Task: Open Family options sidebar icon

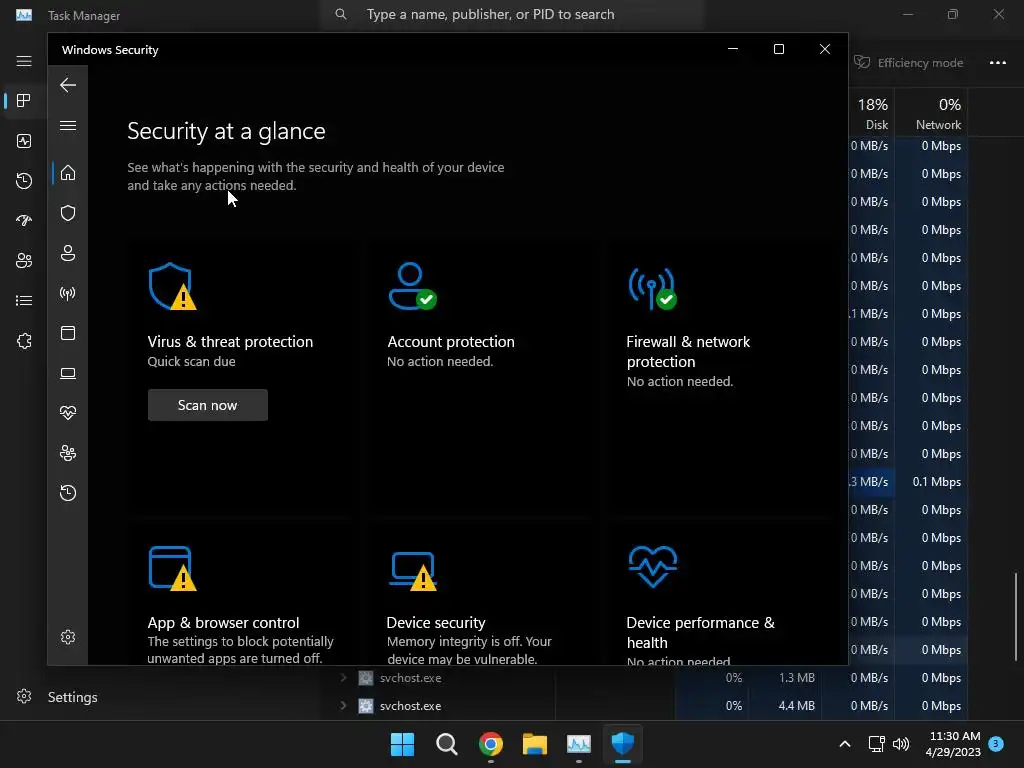Action: (68, 453)
